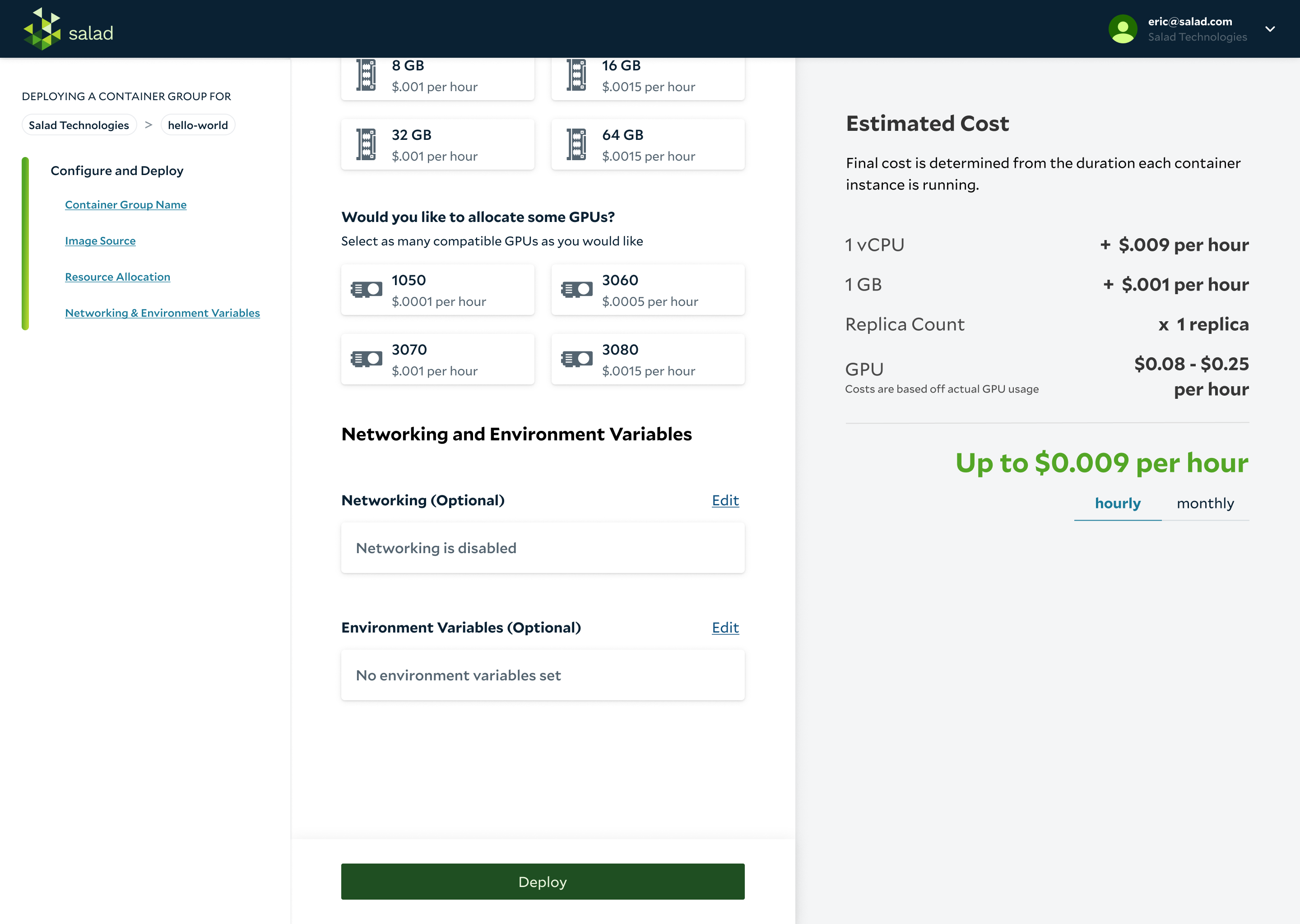1300x924 pixels.
Task: Jump to Resource Allocation section
Action: (x=117, y=277)
